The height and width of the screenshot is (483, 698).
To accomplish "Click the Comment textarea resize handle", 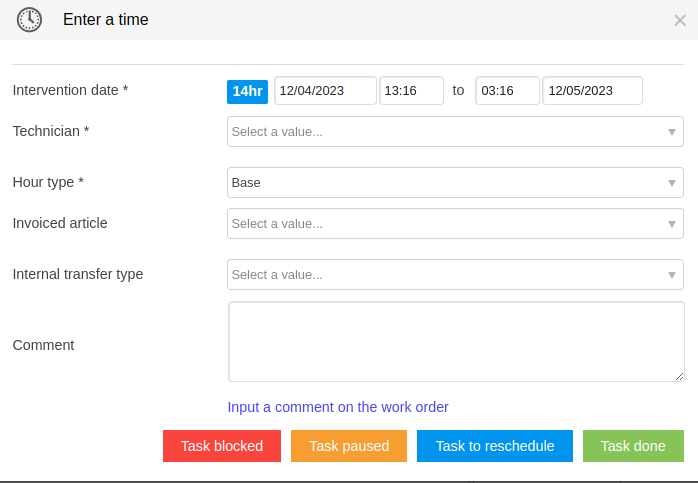I will [679, 377].
